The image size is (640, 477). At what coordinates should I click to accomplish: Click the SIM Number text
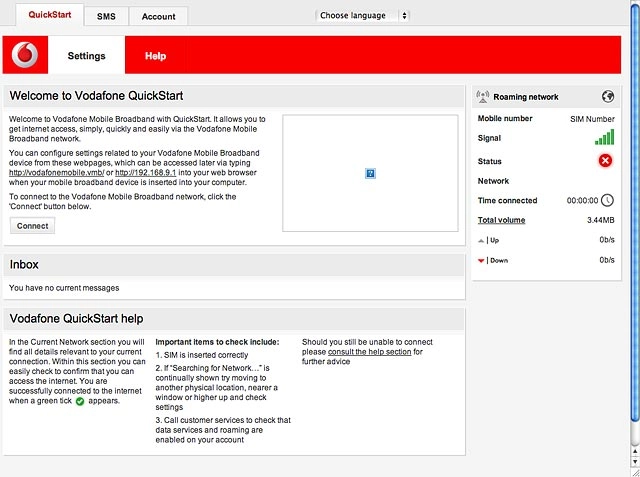tap(592, 119)
